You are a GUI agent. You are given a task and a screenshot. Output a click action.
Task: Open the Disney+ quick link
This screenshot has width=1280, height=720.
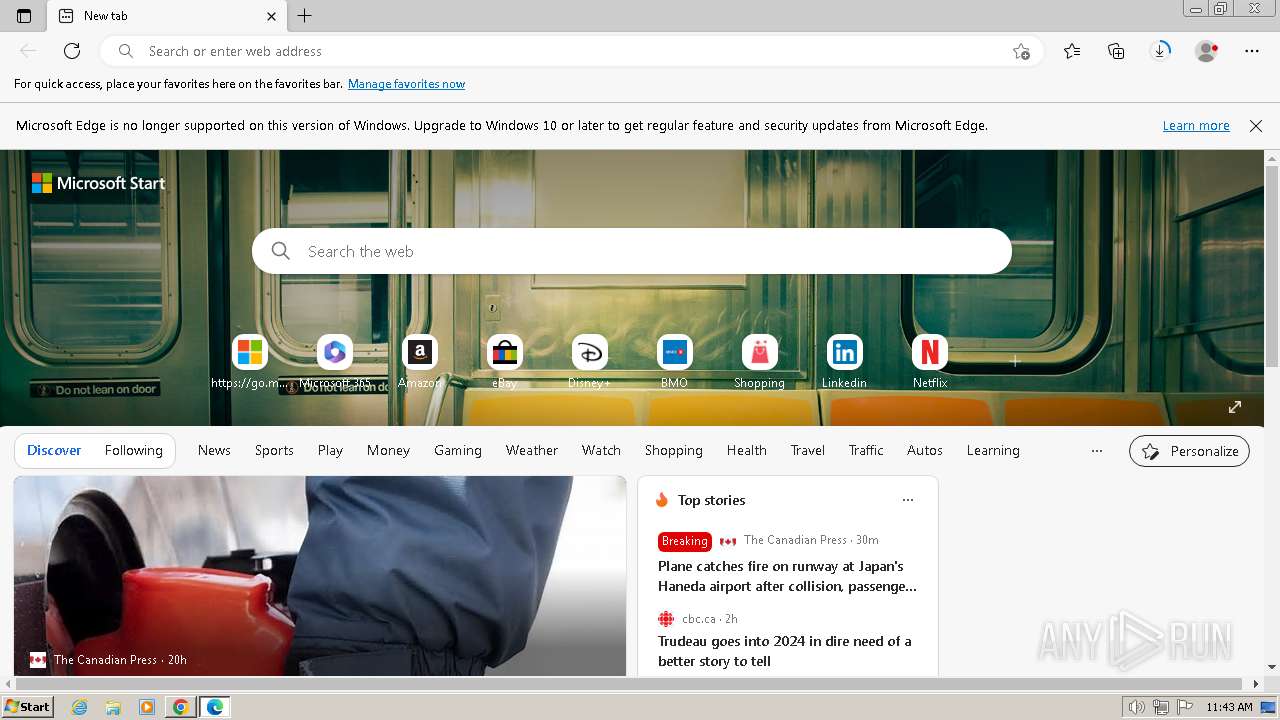[590, 362]
